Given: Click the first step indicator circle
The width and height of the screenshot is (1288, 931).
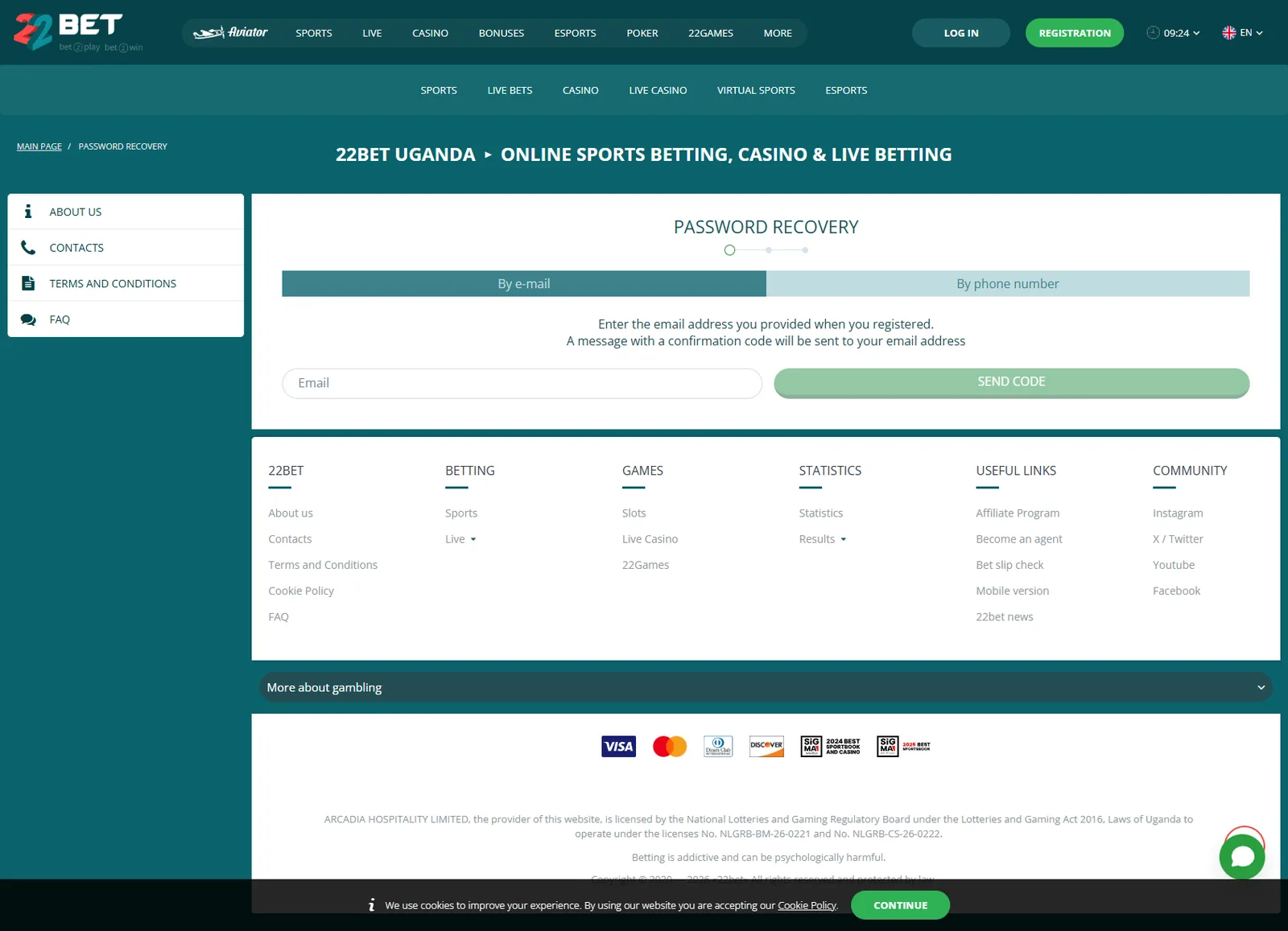Looking at the screenshot, I should tap(729, 250).
